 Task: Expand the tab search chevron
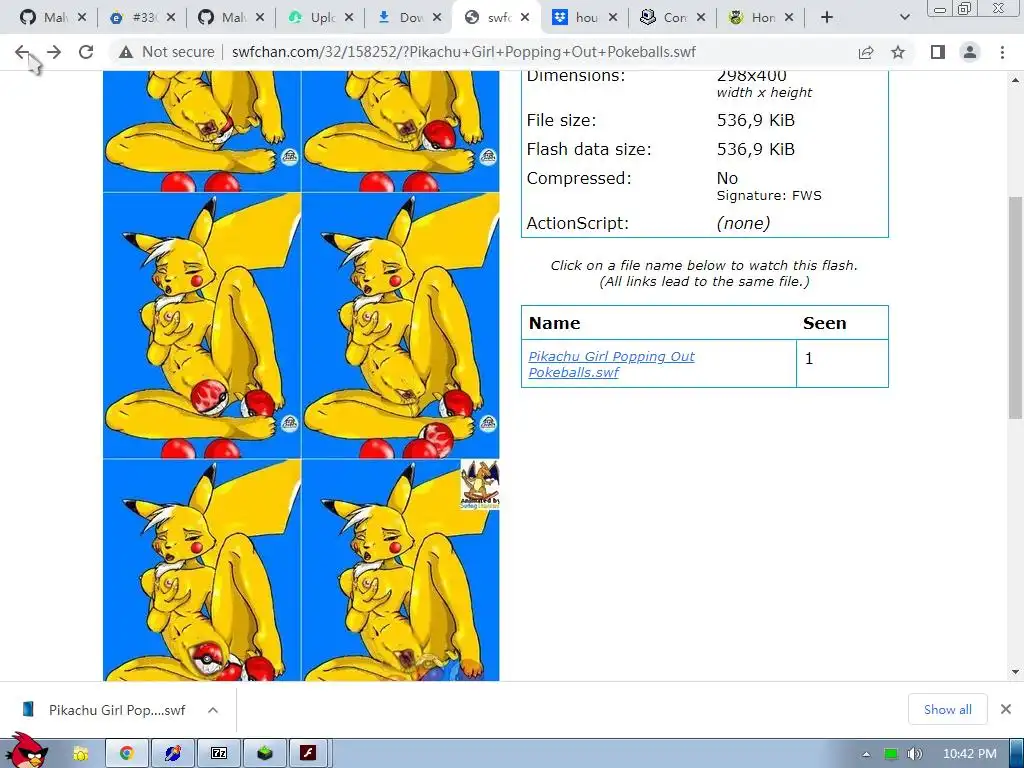(x=904, y=18)
